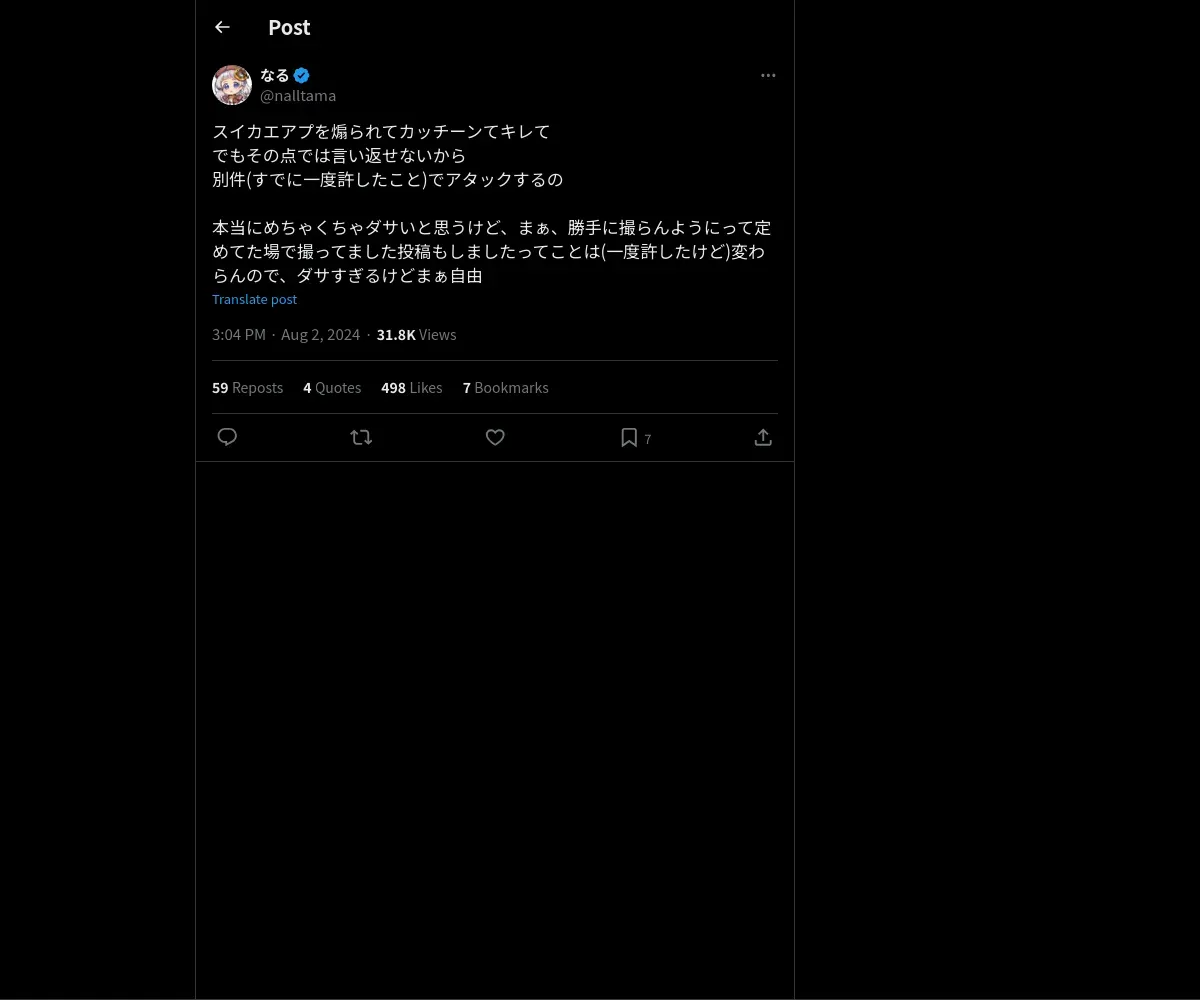Click the Post header title
Screen dimensions: 1200x1000
point(289,27)
